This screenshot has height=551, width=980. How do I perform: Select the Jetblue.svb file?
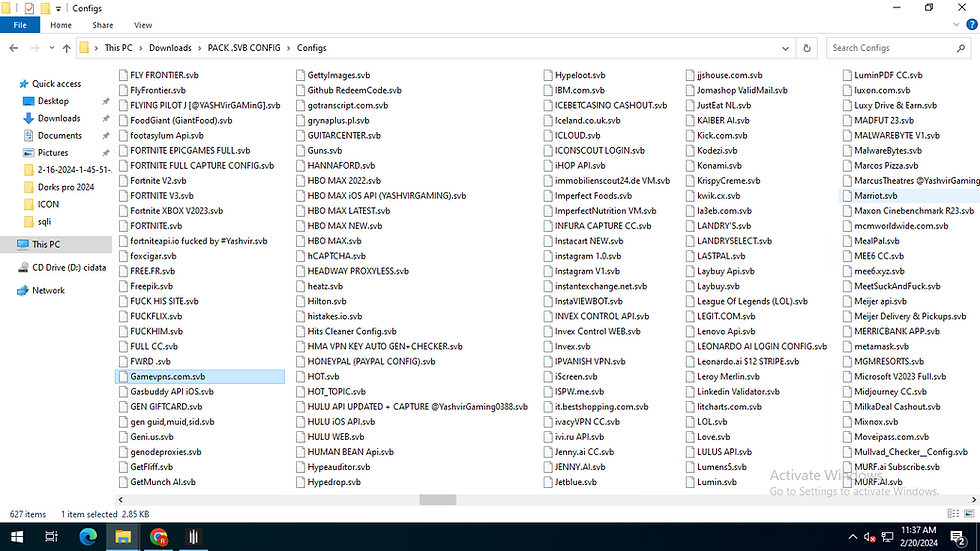click(x=570, y=482)
